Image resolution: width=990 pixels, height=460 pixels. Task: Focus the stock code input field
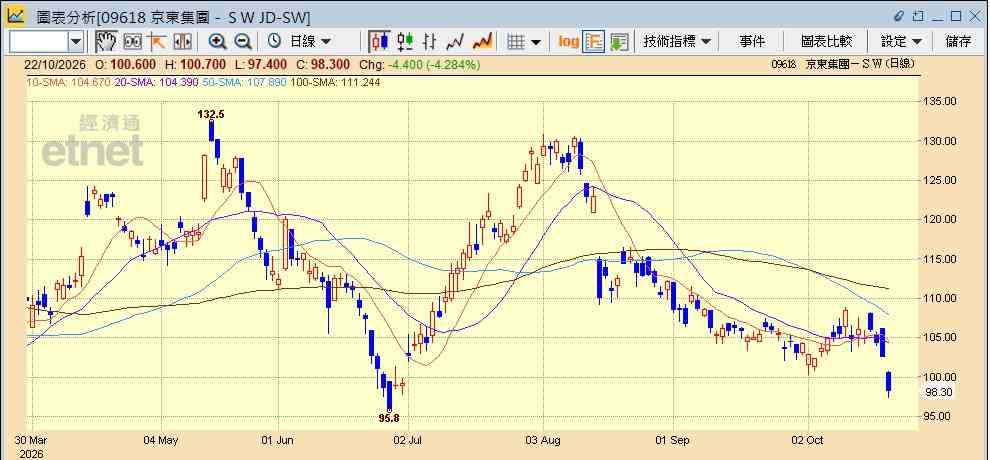point(39,42)
